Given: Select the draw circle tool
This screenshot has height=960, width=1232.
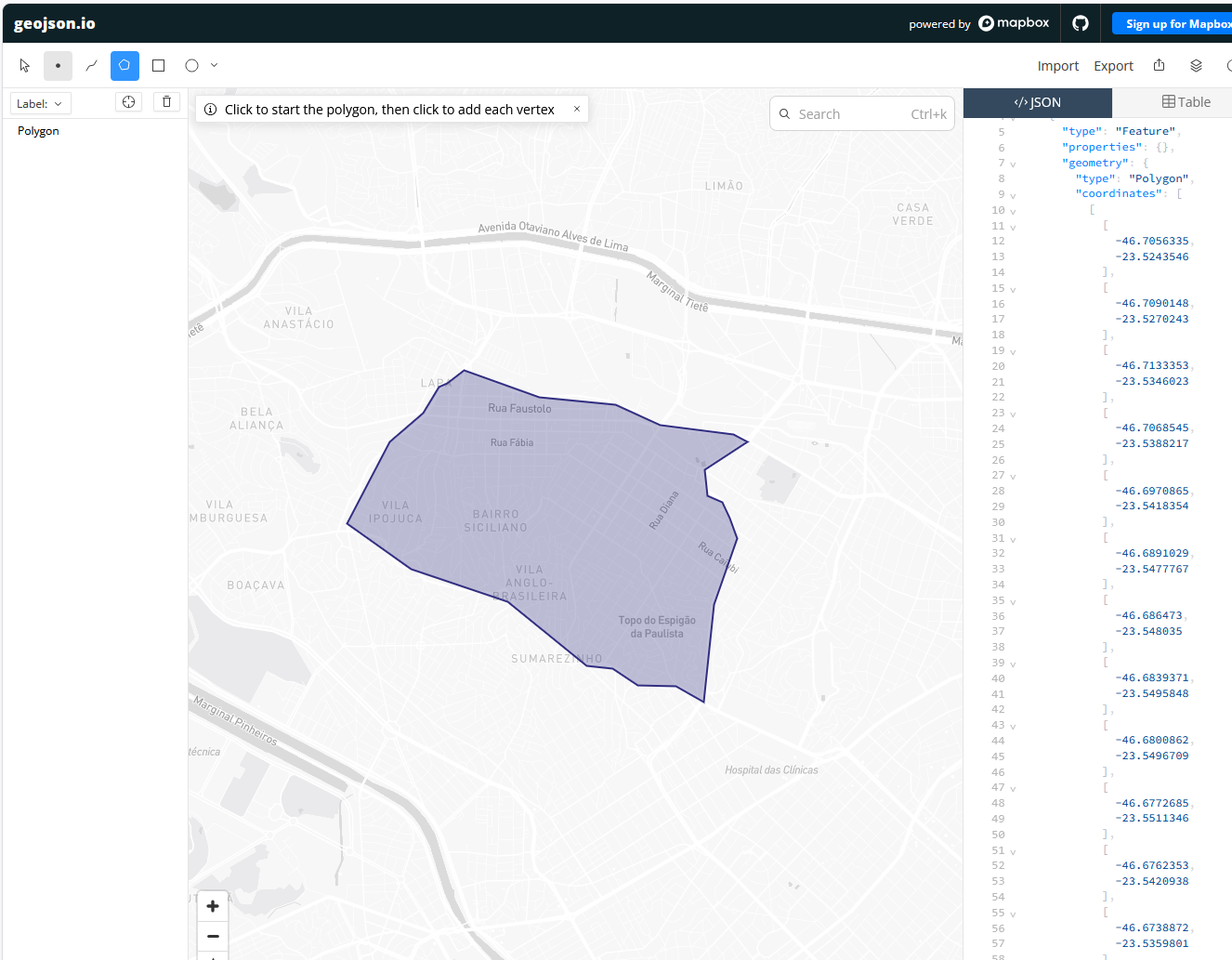Looking at the screenshot, I should [x=191, y=66].
